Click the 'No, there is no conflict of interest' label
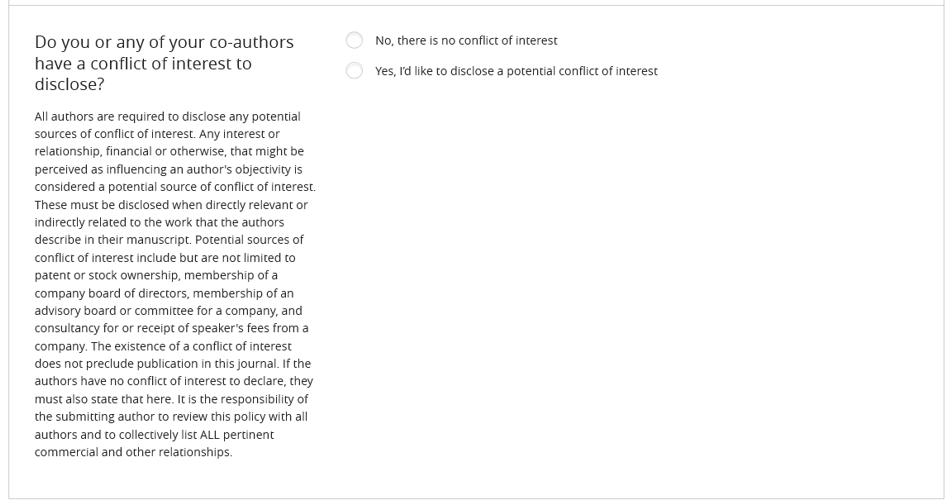Image resolution: width=948 pixels, height=503 pixels. coord(466,41)
